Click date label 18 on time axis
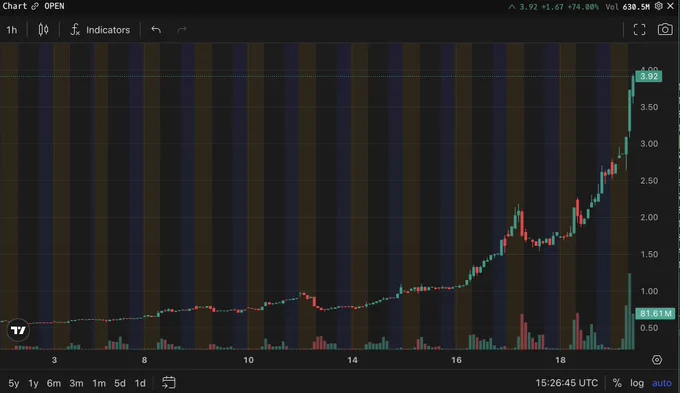Image resolution: width=680 pixels, height=393 pixels. (560, 360)
